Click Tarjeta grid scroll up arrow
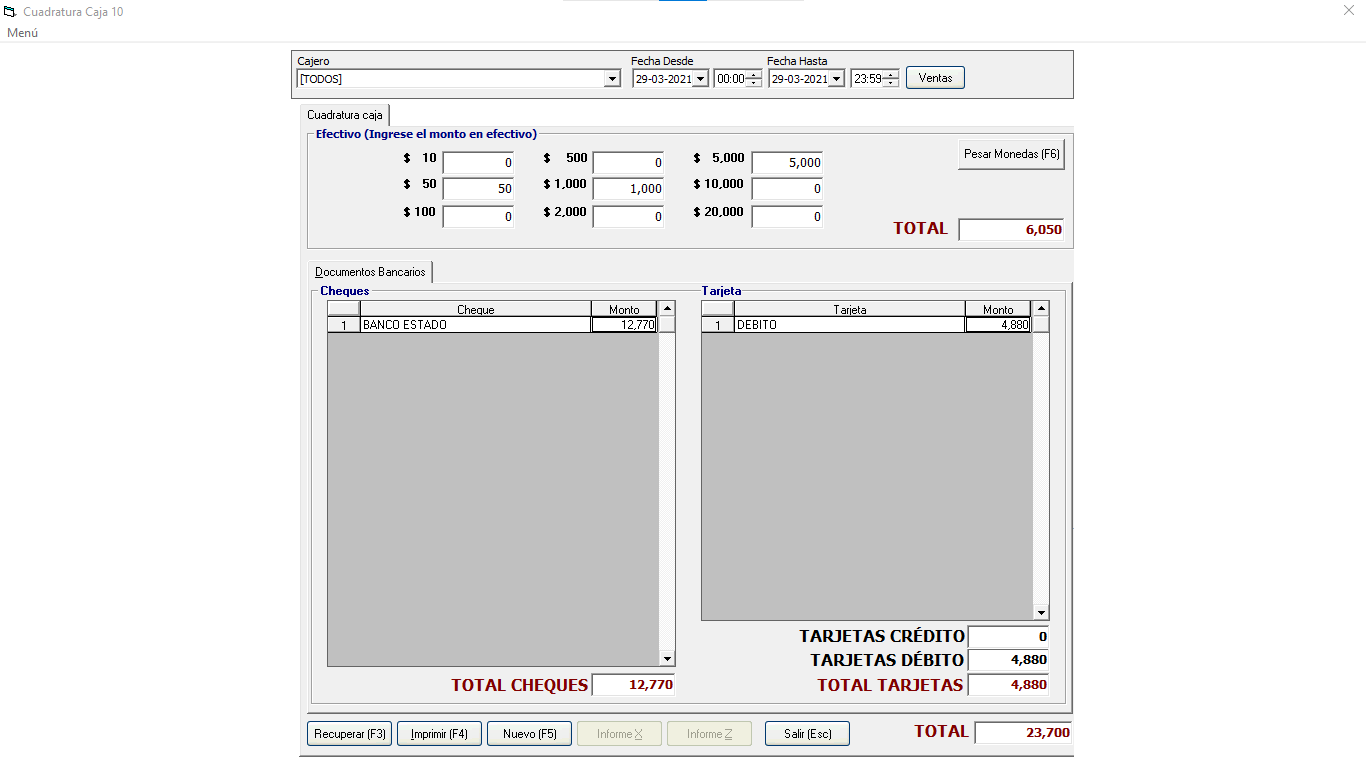This screenshot has height=768, width=1366. [x=1041, y=309]
